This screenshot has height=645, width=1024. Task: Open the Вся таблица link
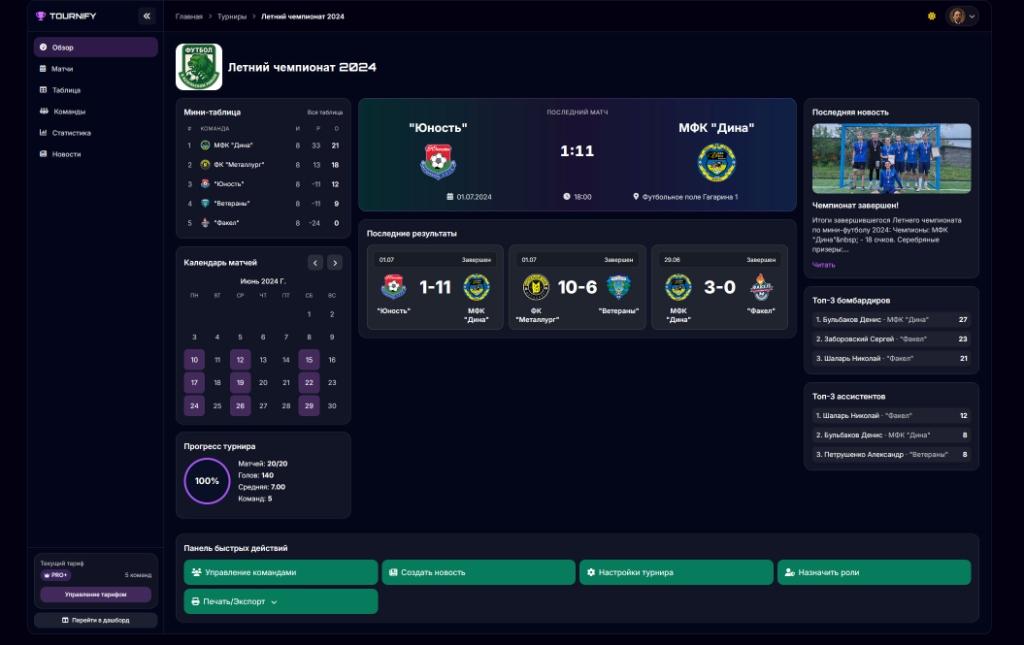click(x=325, y=112)
